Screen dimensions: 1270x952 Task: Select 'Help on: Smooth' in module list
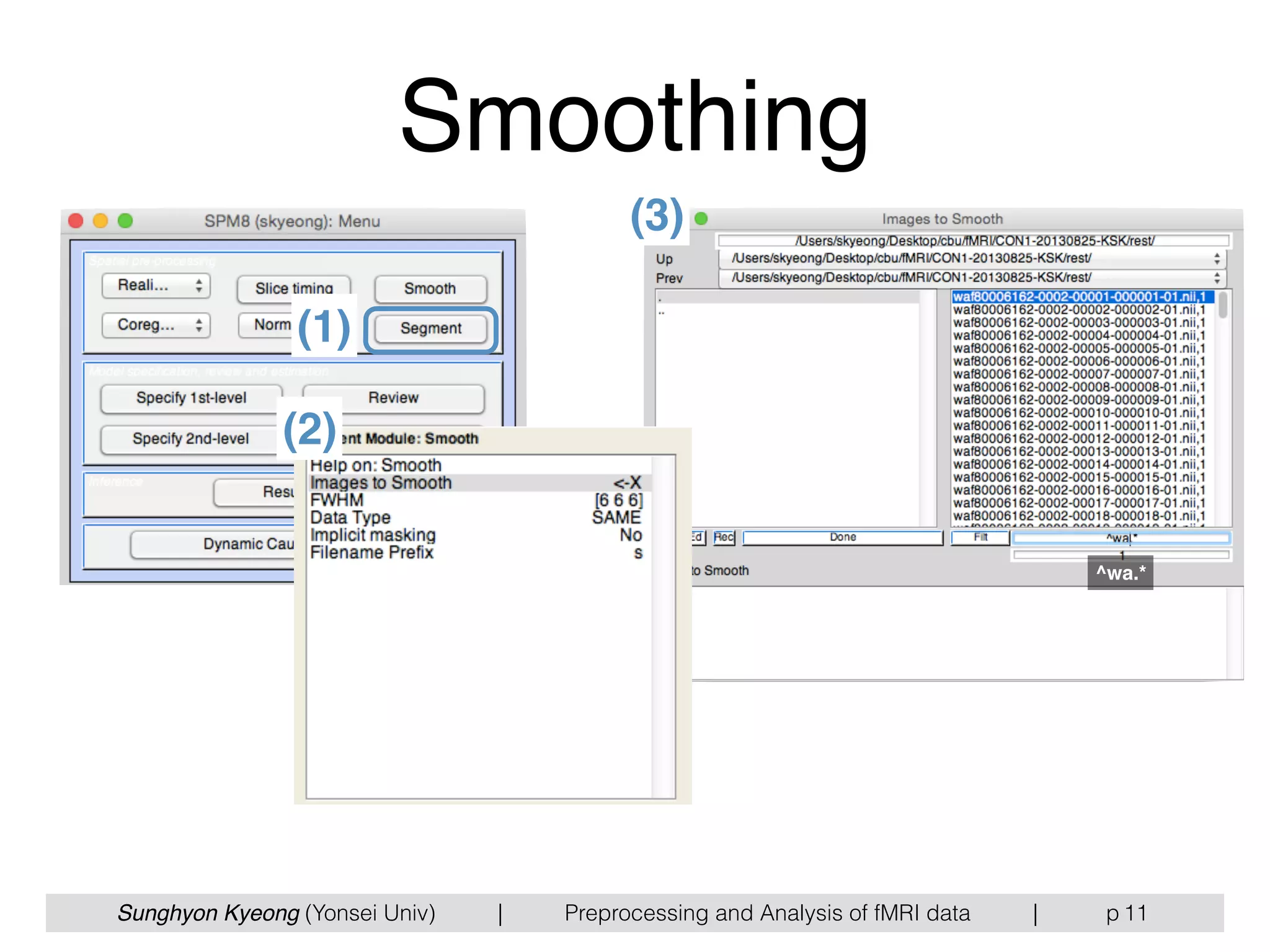(x=479, y=465)
